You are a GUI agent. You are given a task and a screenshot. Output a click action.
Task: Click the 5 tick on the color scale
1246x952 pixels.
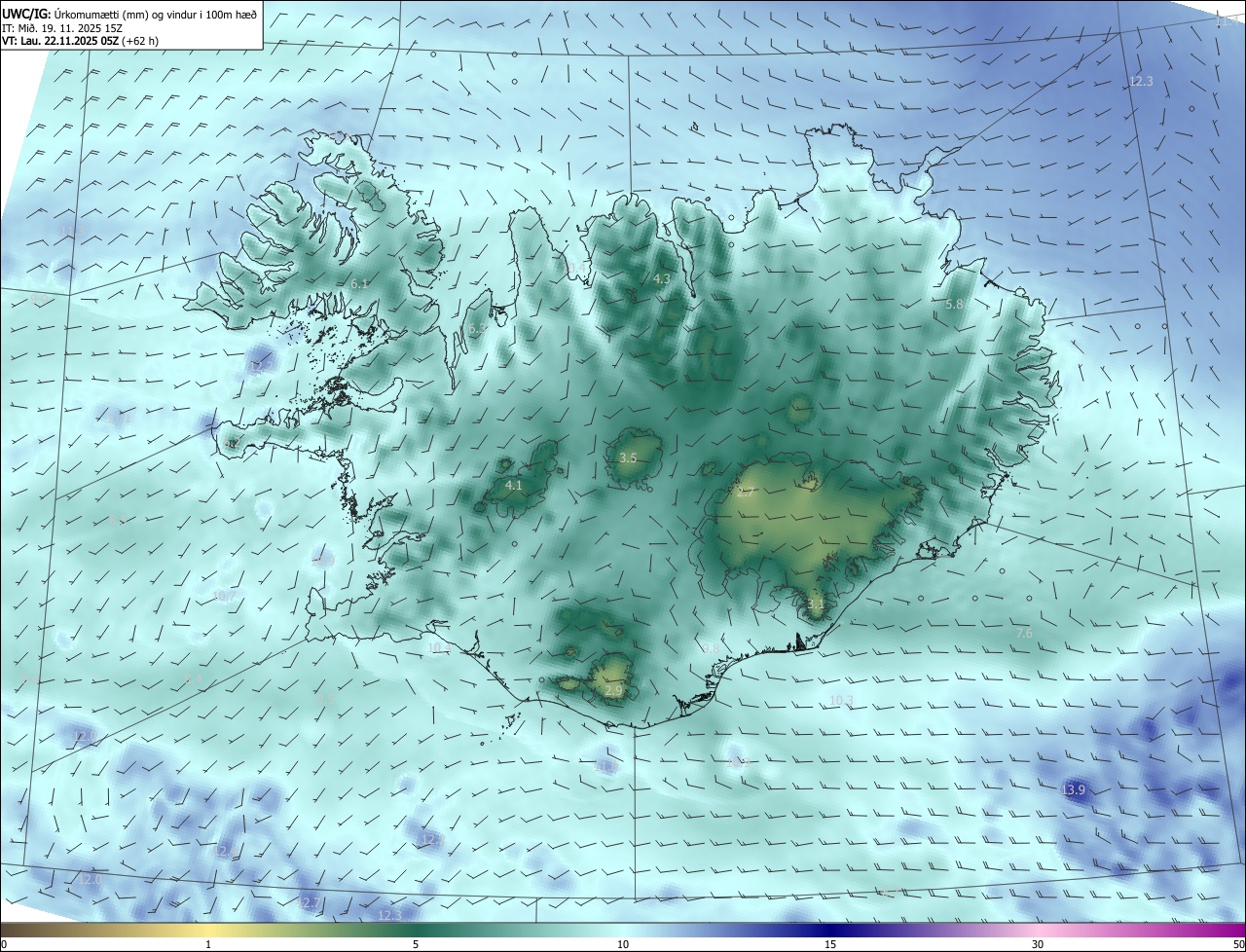point(416,944)
